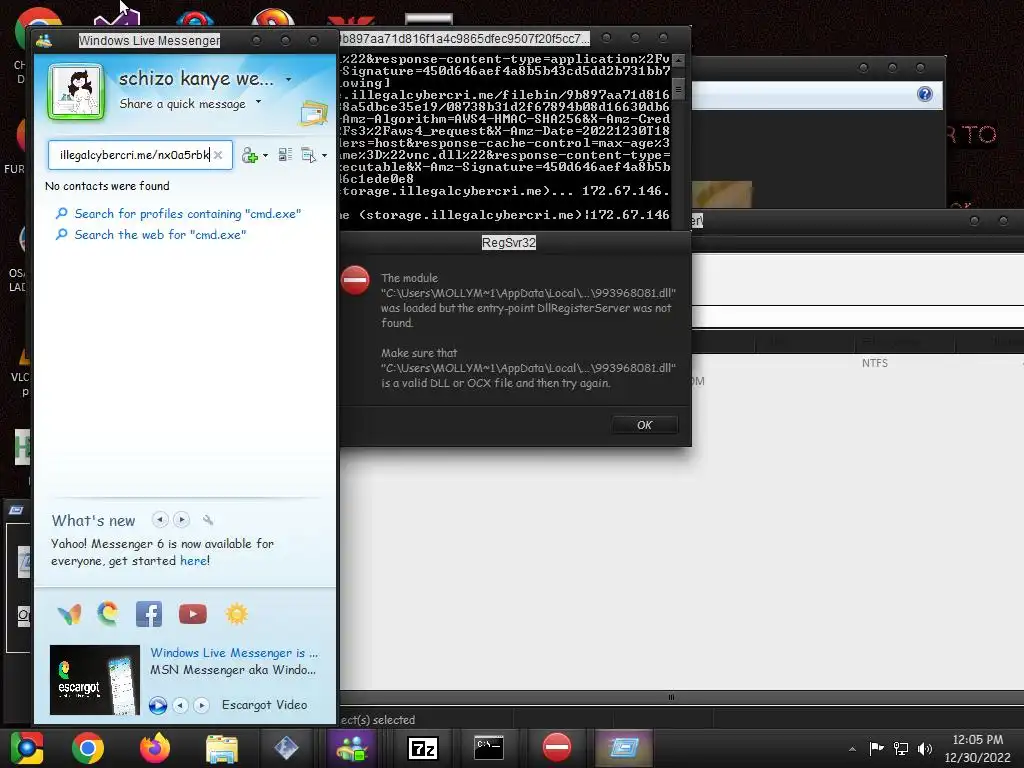
Task: Click the Windows Live Messenger title bar text
Action: pos(149,40)
